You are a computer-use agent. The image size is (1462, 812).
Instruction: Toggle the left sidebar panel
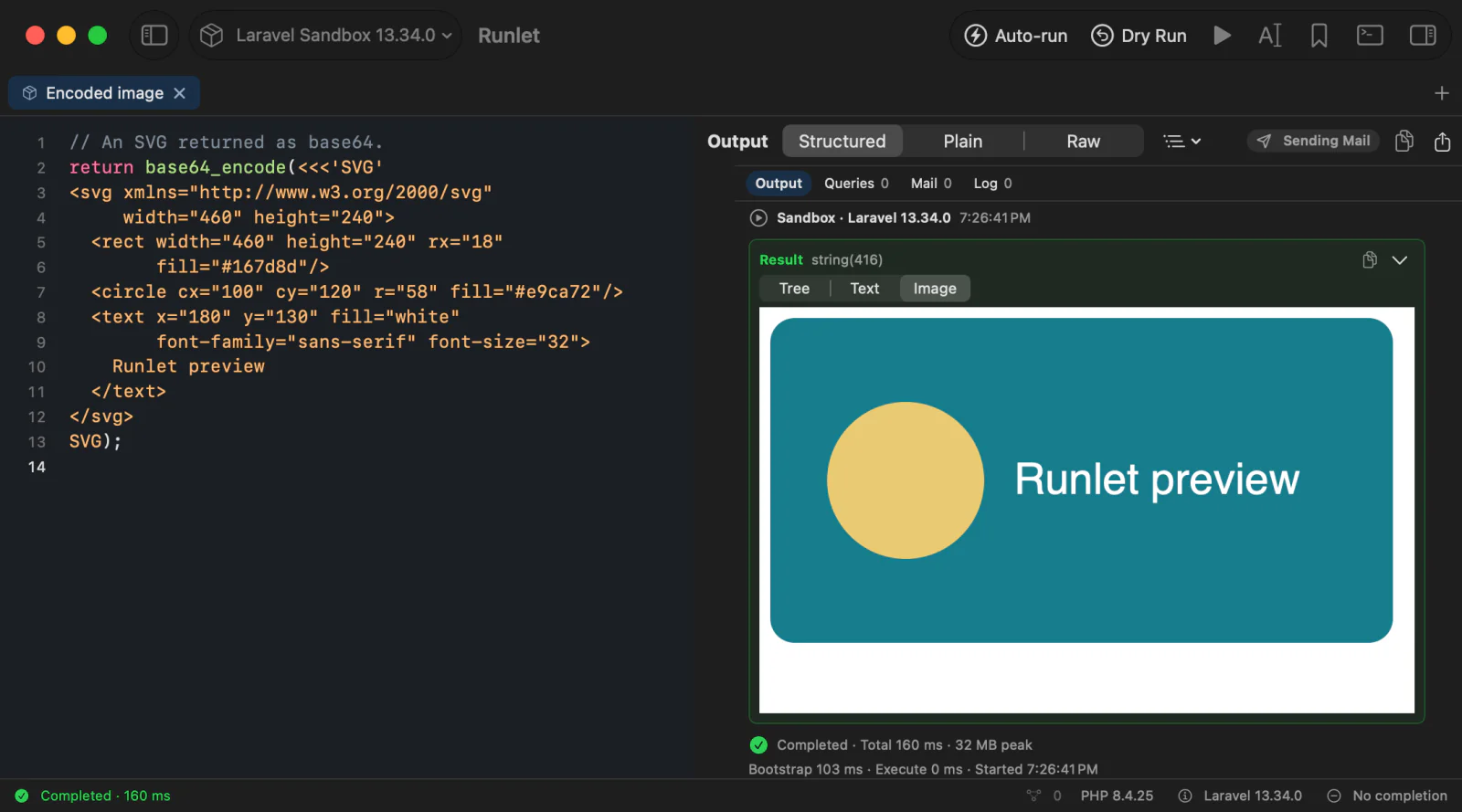click(154, 36)
